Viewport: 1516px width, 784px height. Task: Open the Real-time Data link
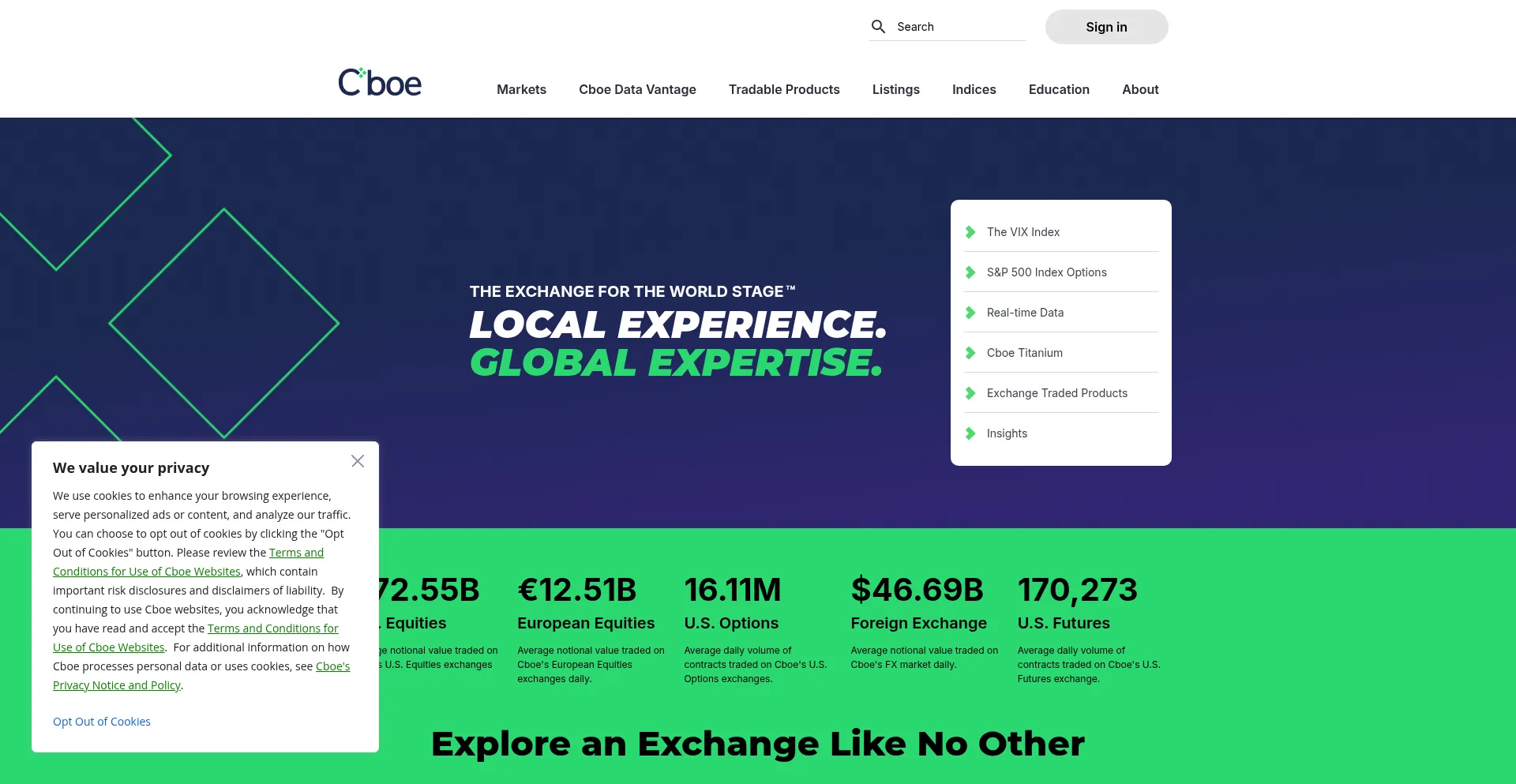[x=1025, y=313]
